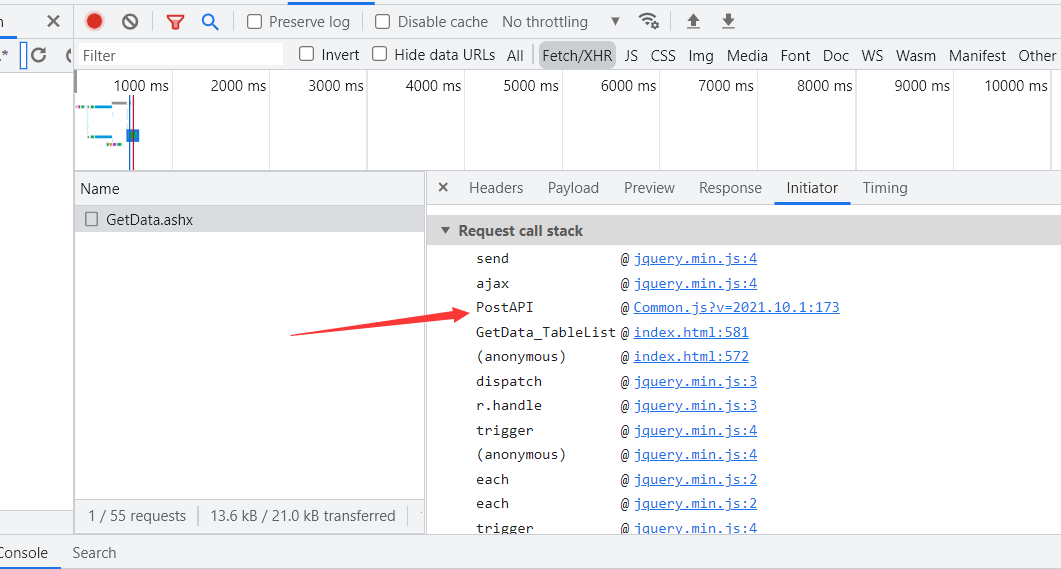View the Response tab
1061x569 pixels.
click(x=730, y=188)
